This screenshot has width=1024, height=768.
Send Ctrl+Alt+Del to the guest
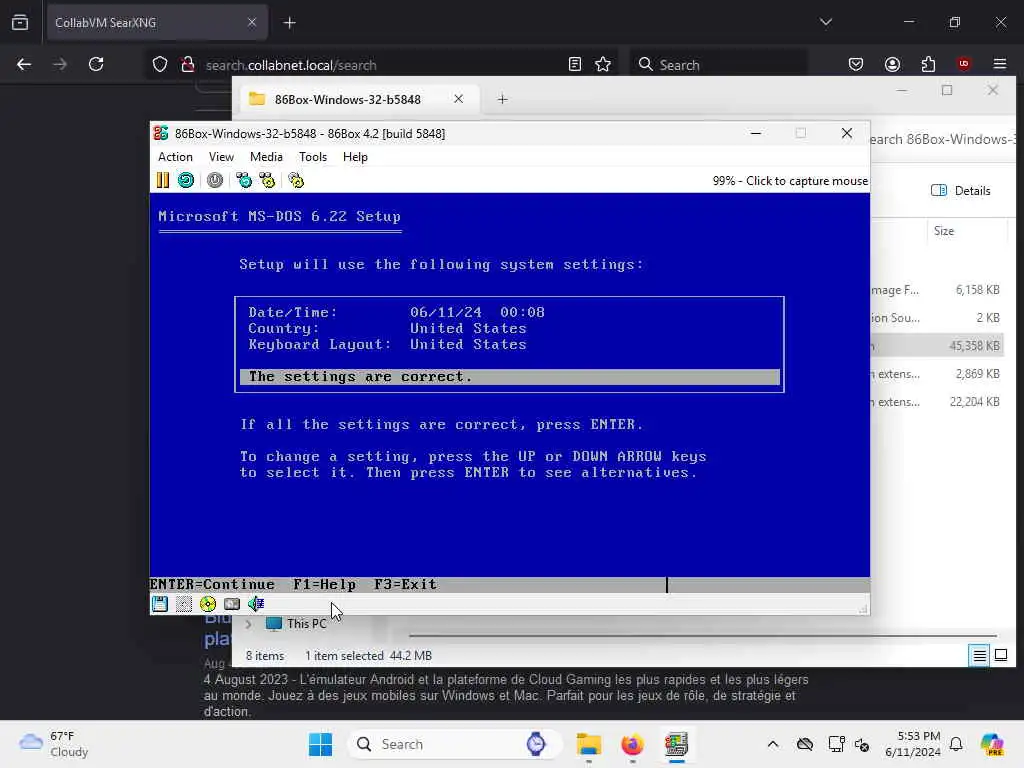[x=244, y=180]
